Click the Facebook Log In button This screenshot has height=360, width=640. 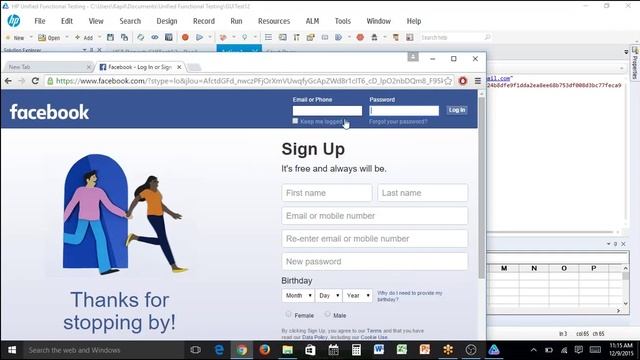pos(457,110)
